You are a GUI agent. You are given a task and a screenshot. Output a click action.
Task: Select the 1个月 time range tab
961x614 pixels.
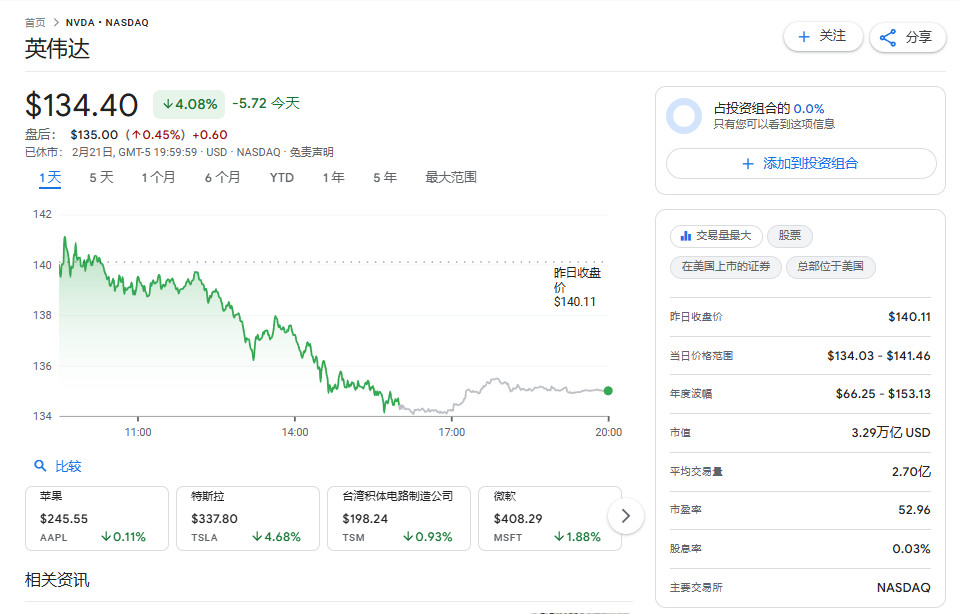(158, 178)
